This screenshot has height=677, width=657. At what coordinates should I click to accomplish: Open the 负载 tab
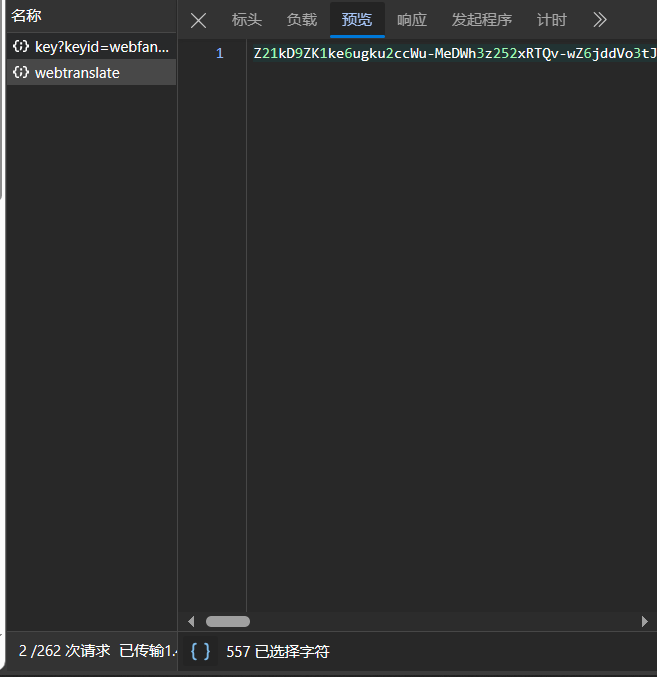point(301,20)
